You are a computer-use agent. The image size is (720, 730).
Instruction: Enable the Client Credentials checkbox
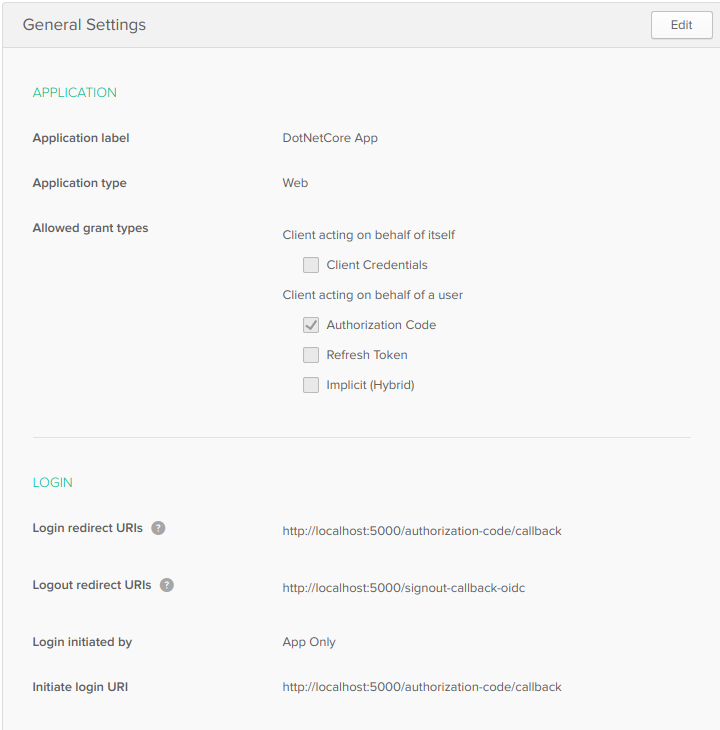click(x=311, y=265)
